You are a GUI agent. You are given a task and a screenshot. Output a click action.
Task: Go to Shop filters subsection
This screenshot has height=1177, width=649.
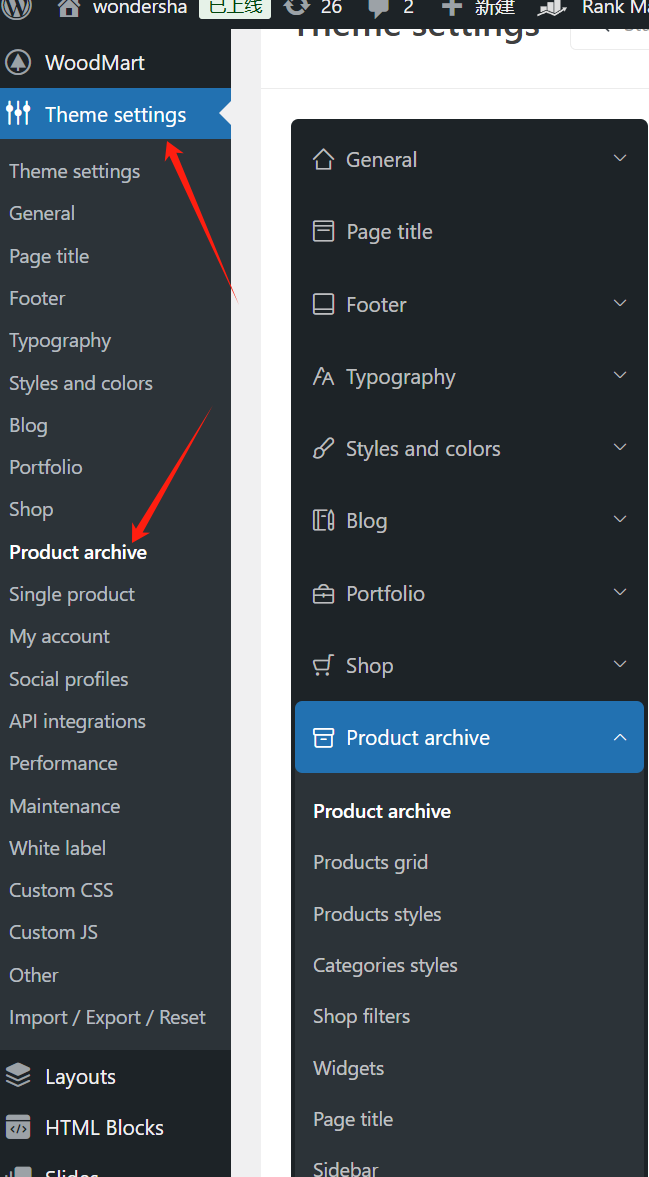point(361,1016)
